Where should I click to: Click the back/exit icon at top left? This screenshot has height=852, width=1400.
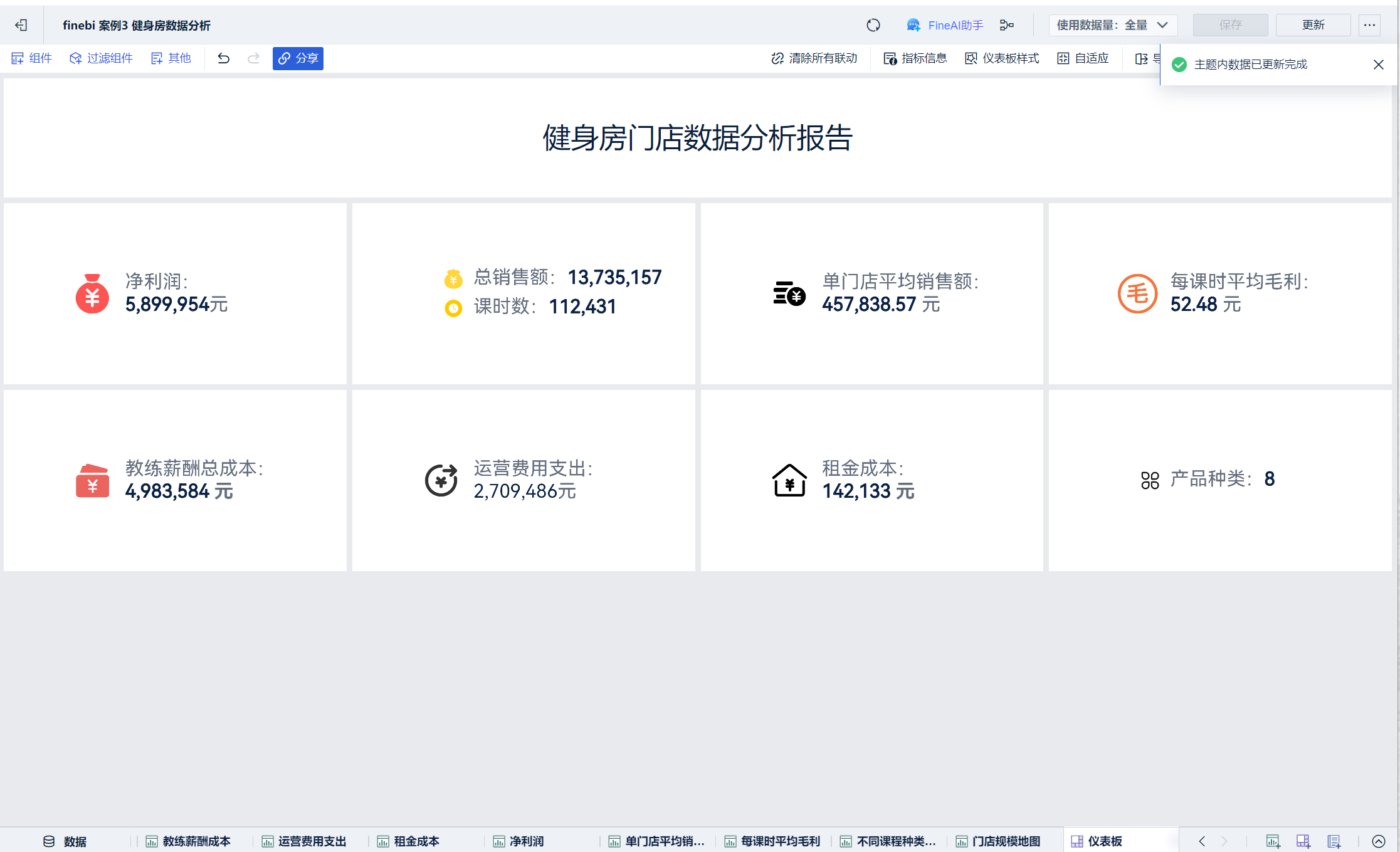(21, 25)
